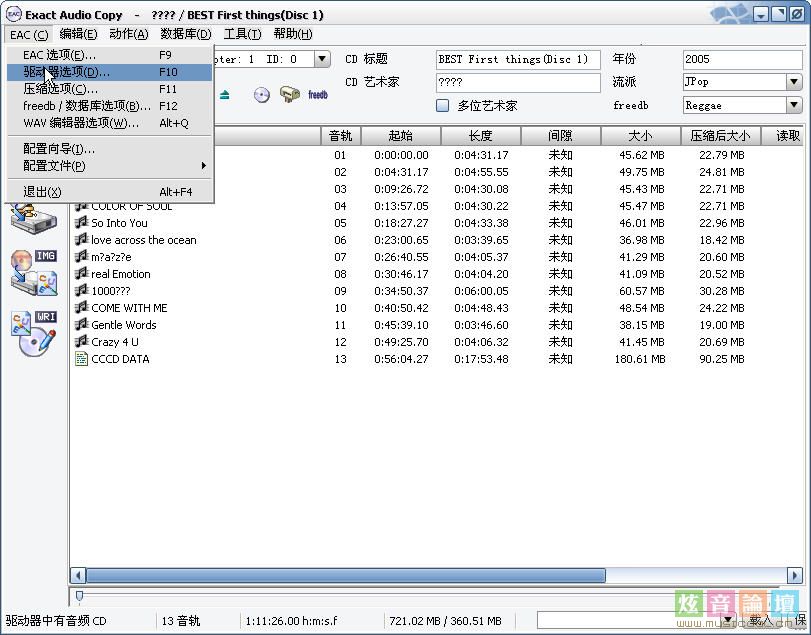The image size is (811, 635).
Task: Open the freedb Reggae genre dropdown
Action: pyautogui.click(x=794, y=105)
